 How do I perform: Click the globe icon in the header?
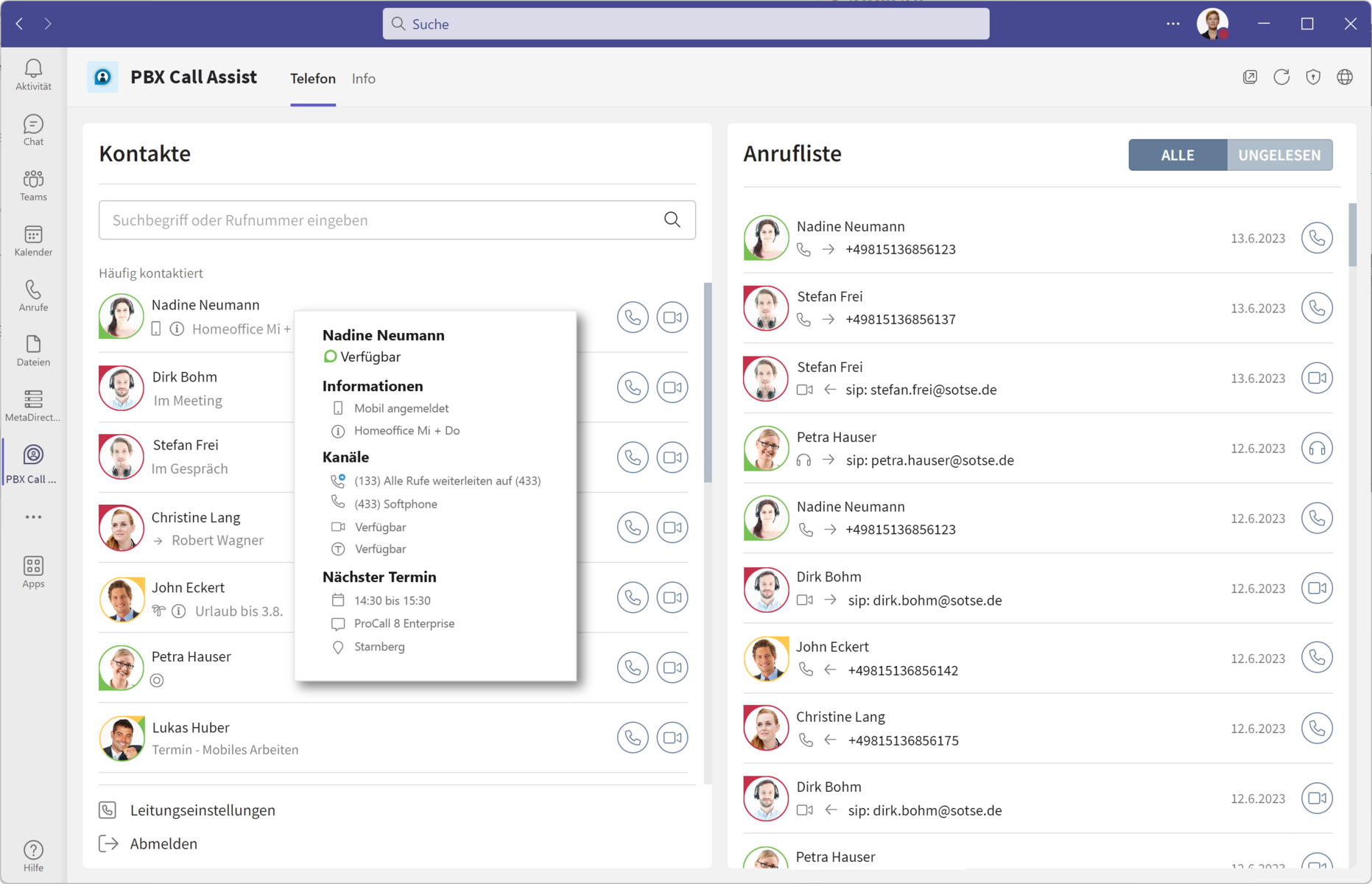coord(1344,77)
